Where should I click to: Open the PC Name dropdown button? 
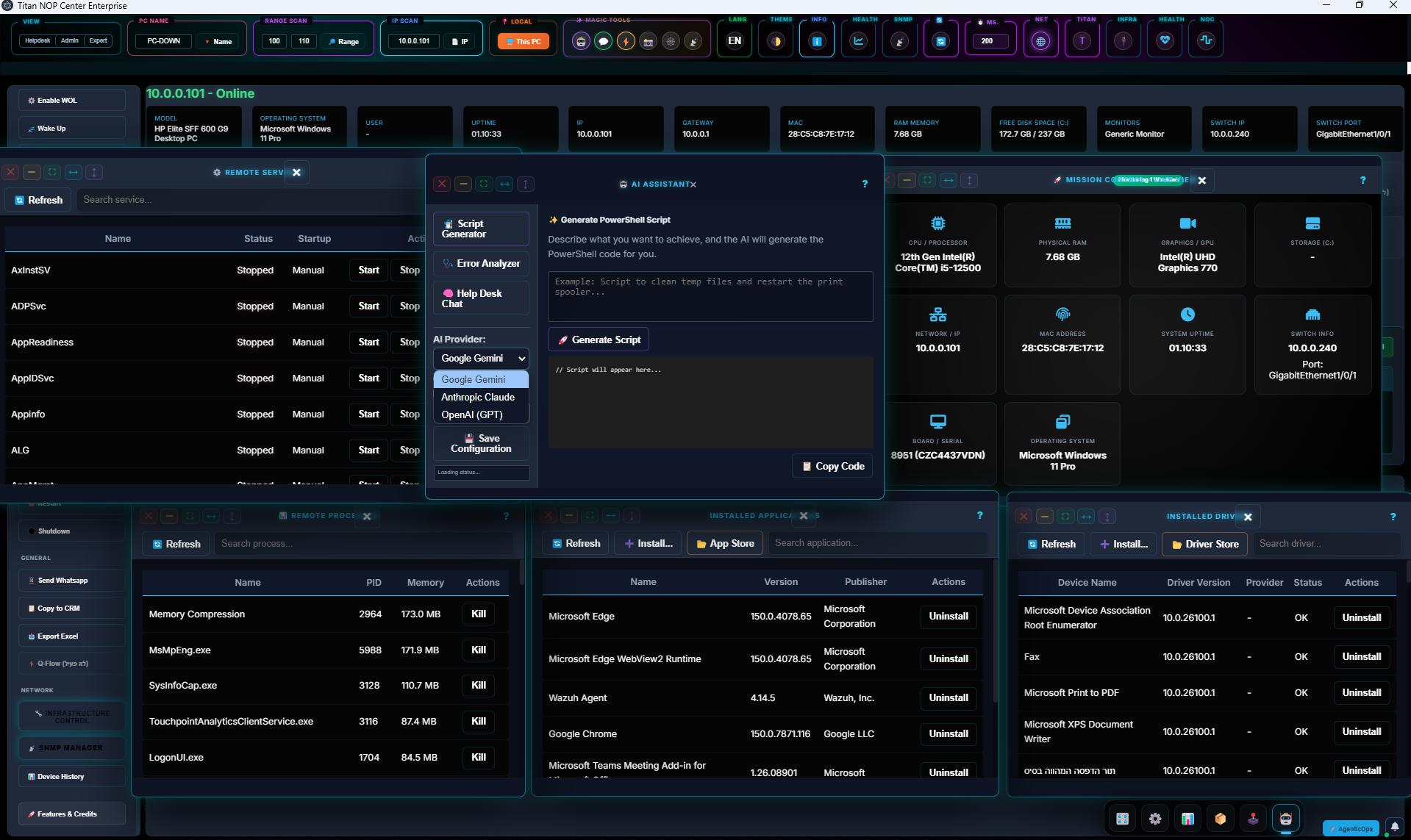click(218, 42)
